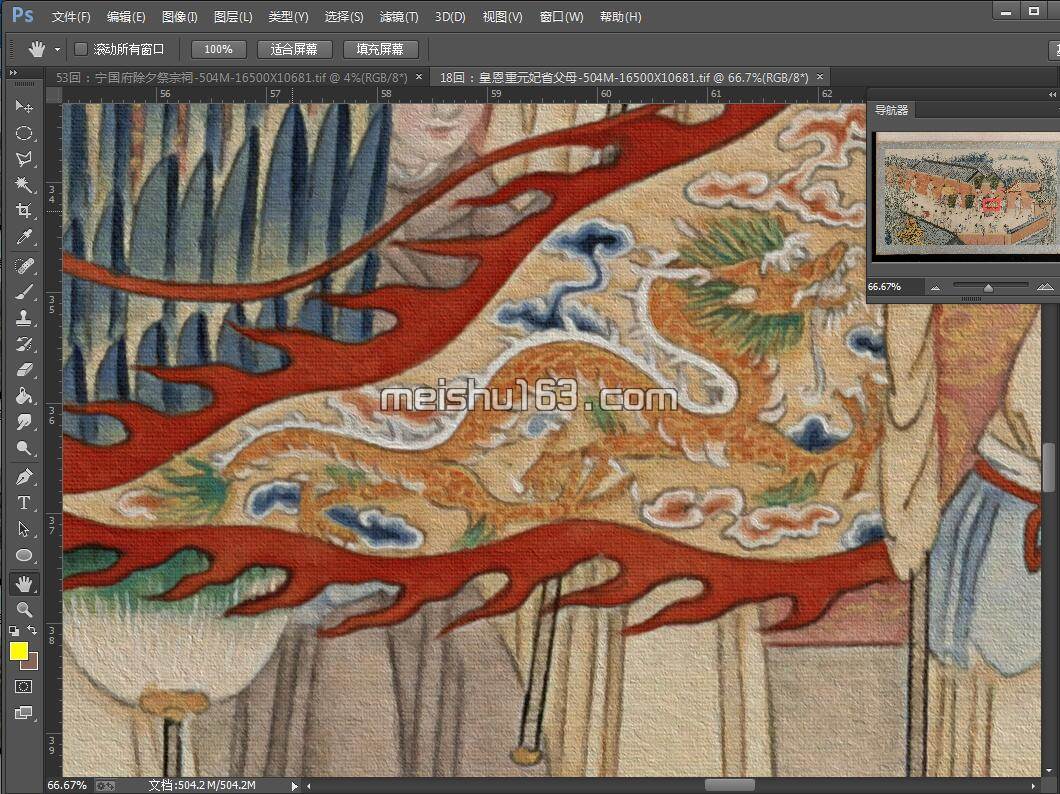Click the 适合屏幕 button
The height and width of the screenshot is (794, 1060).
tap(294, 49)
